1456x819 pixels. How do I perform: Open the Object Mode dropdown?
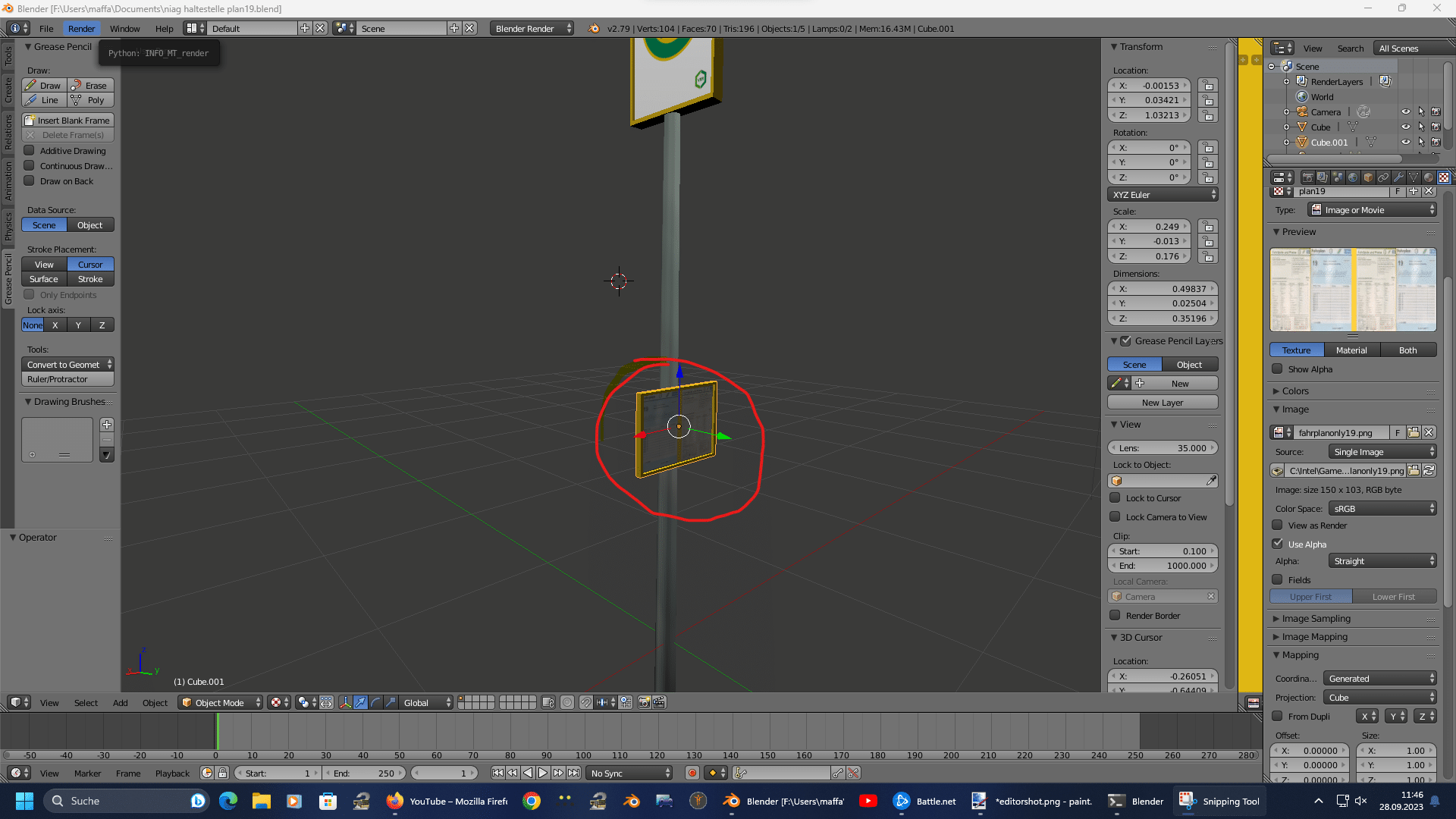coord(221,702)
